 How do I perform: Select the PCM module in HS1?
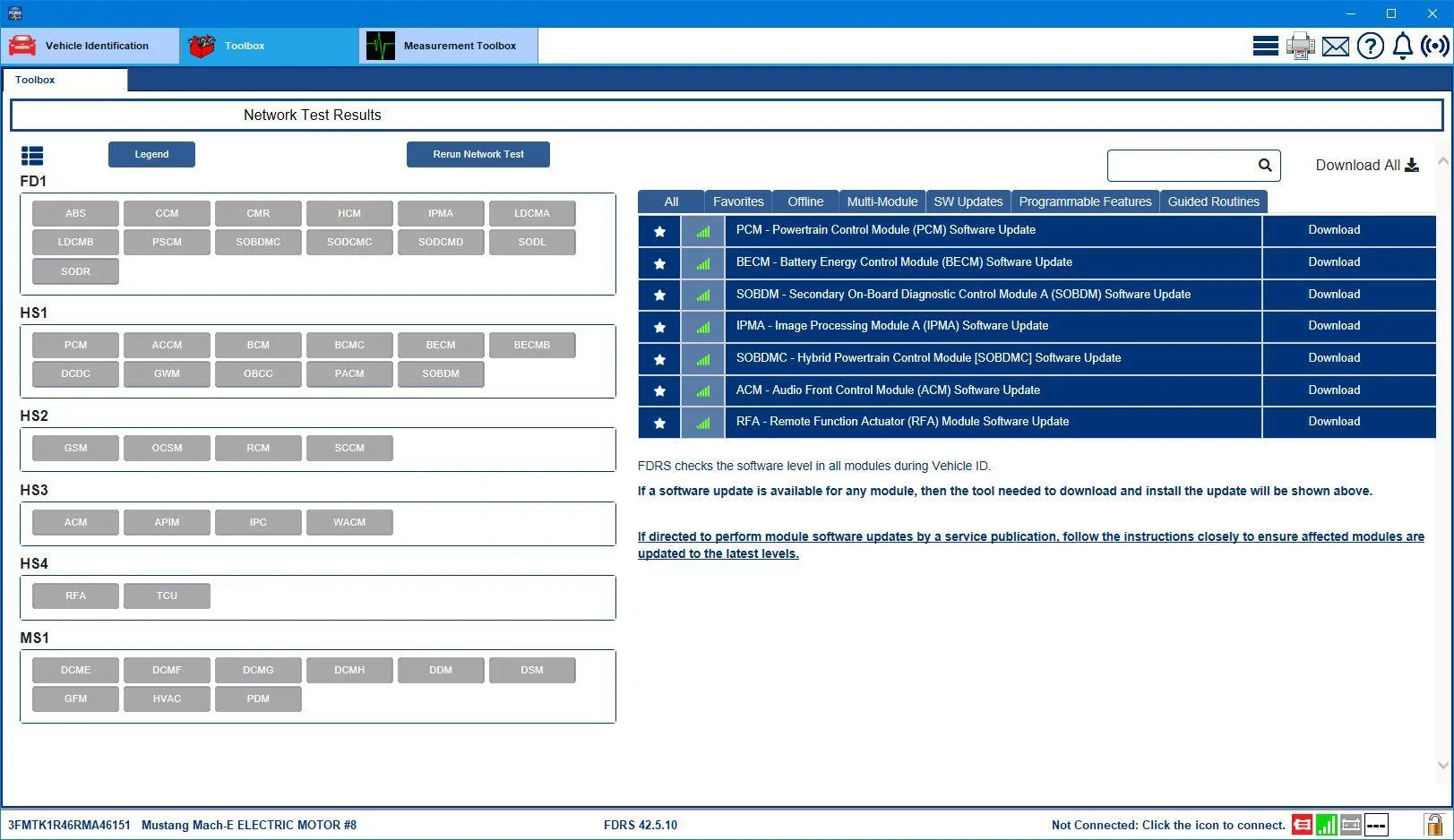click(75, 345)
